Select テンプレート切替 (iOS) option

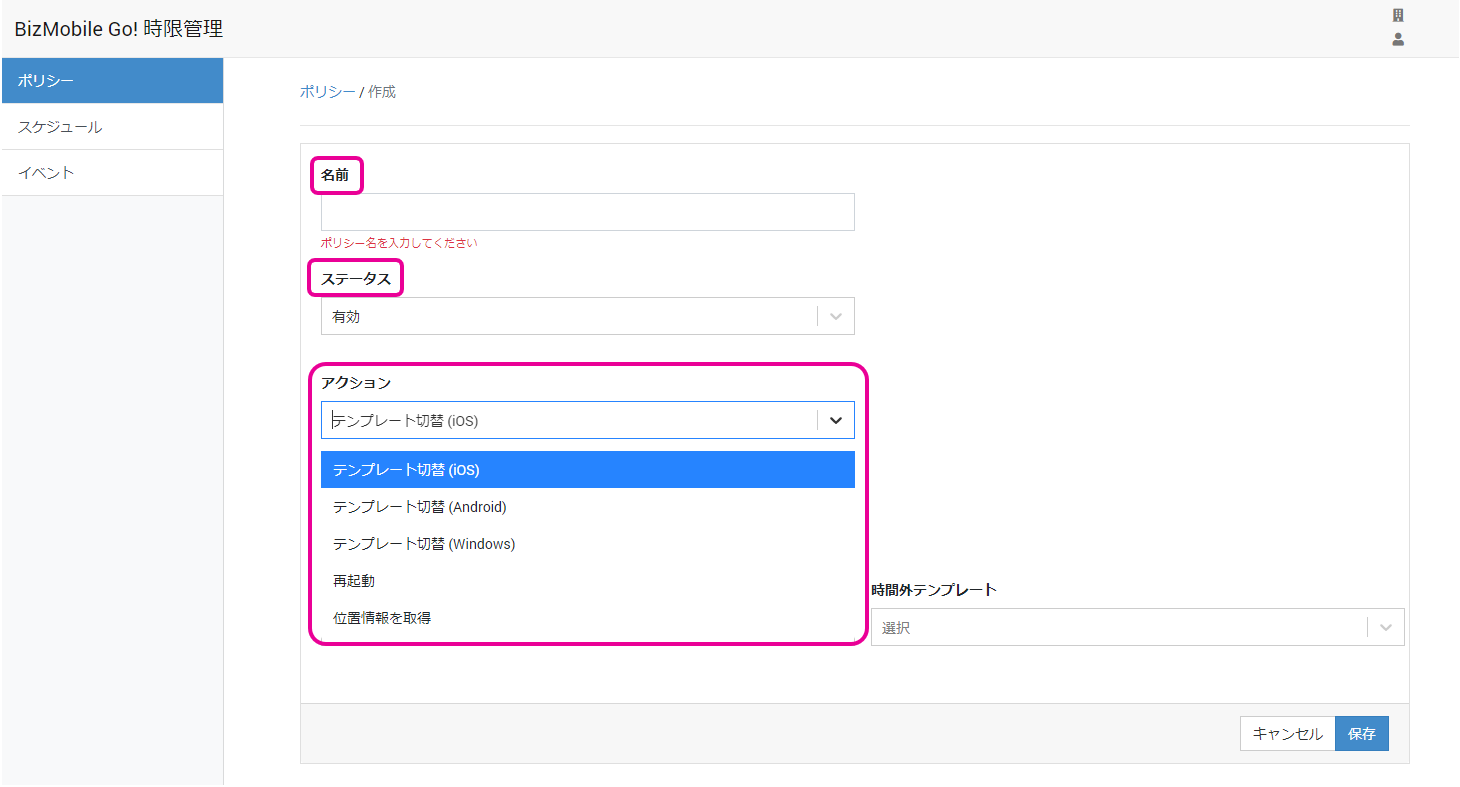pos(587,470)
